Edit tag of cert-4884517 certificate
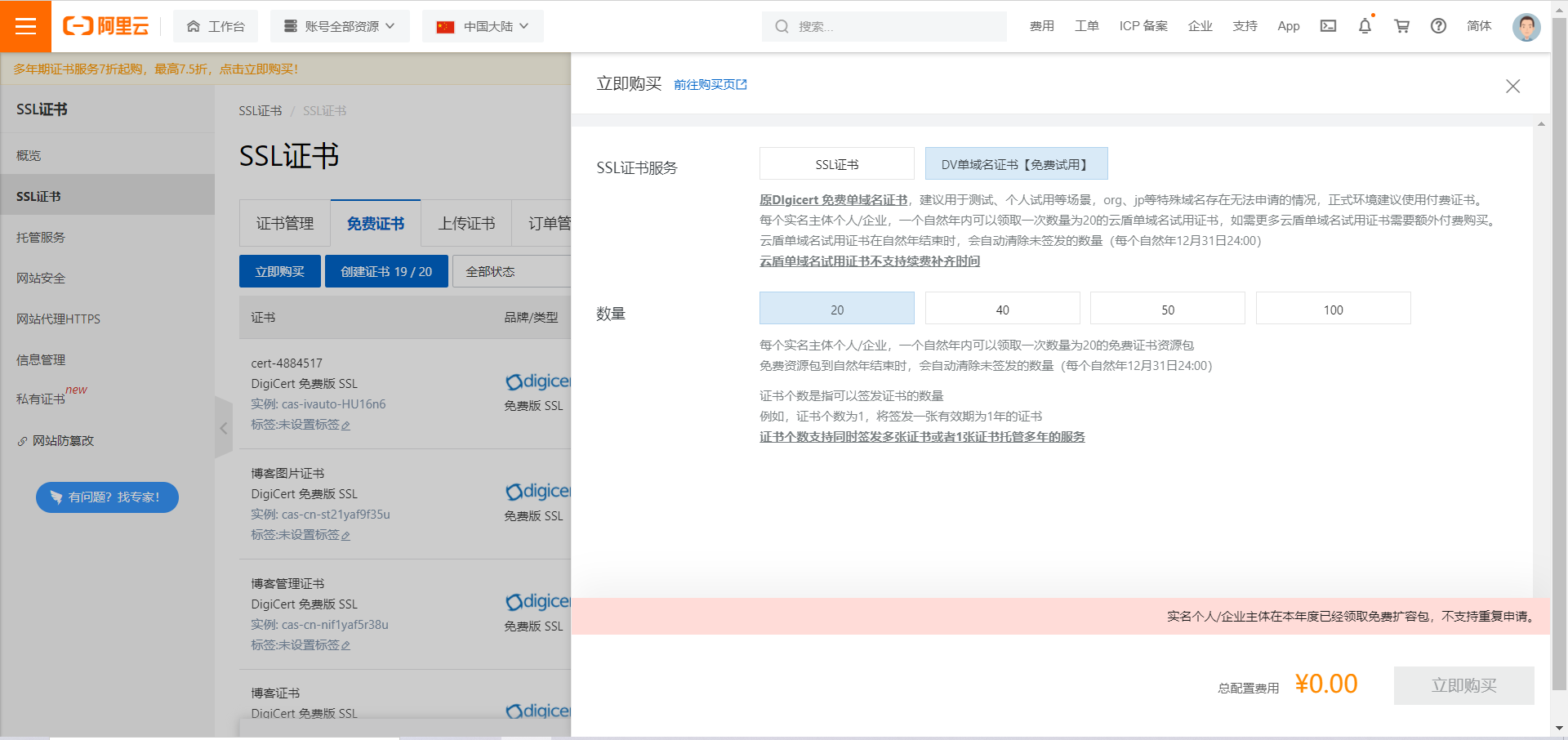The height and width of the screenshot is (740, 1568). 346,426
